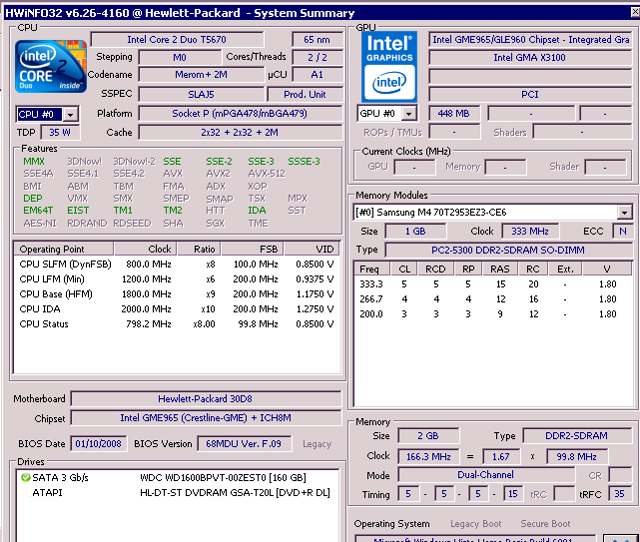Click the GPU PCI bus field

[x=530, y=95]
